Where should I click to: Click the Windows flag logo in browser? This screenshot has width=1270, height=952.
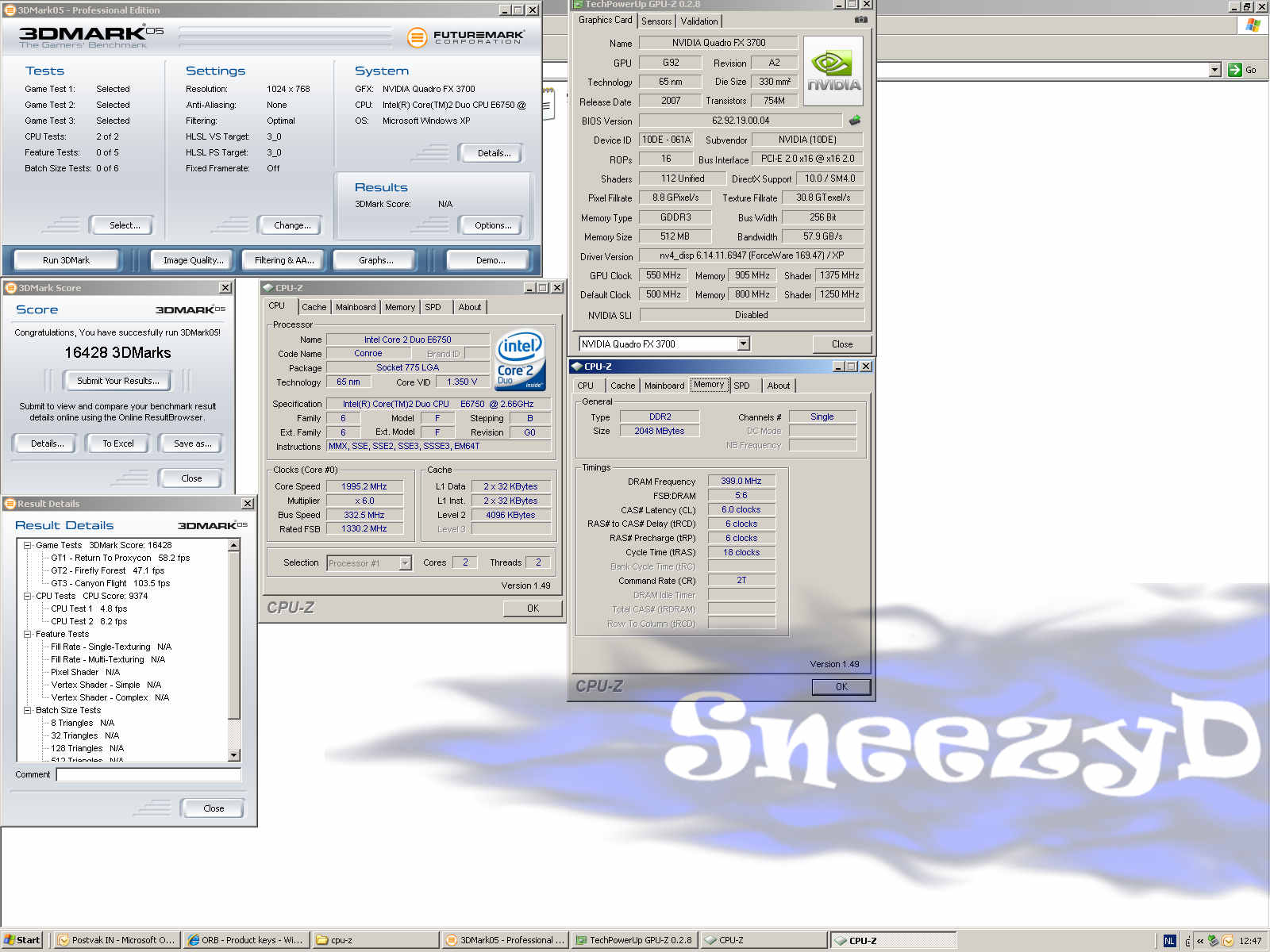click(x=1253, y=25)
